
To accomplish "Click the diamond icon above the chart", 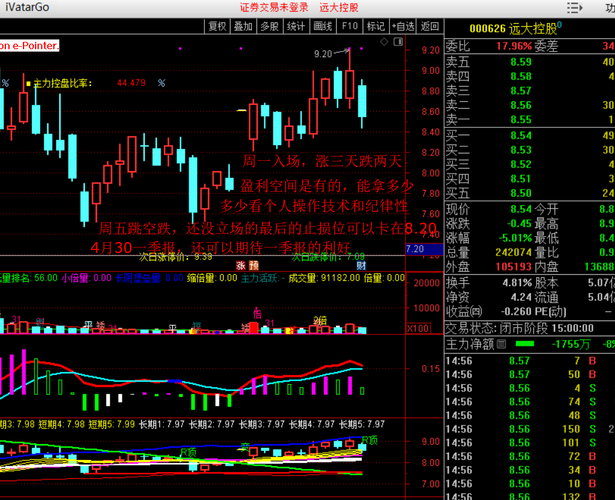I will (x=384, y=42).
